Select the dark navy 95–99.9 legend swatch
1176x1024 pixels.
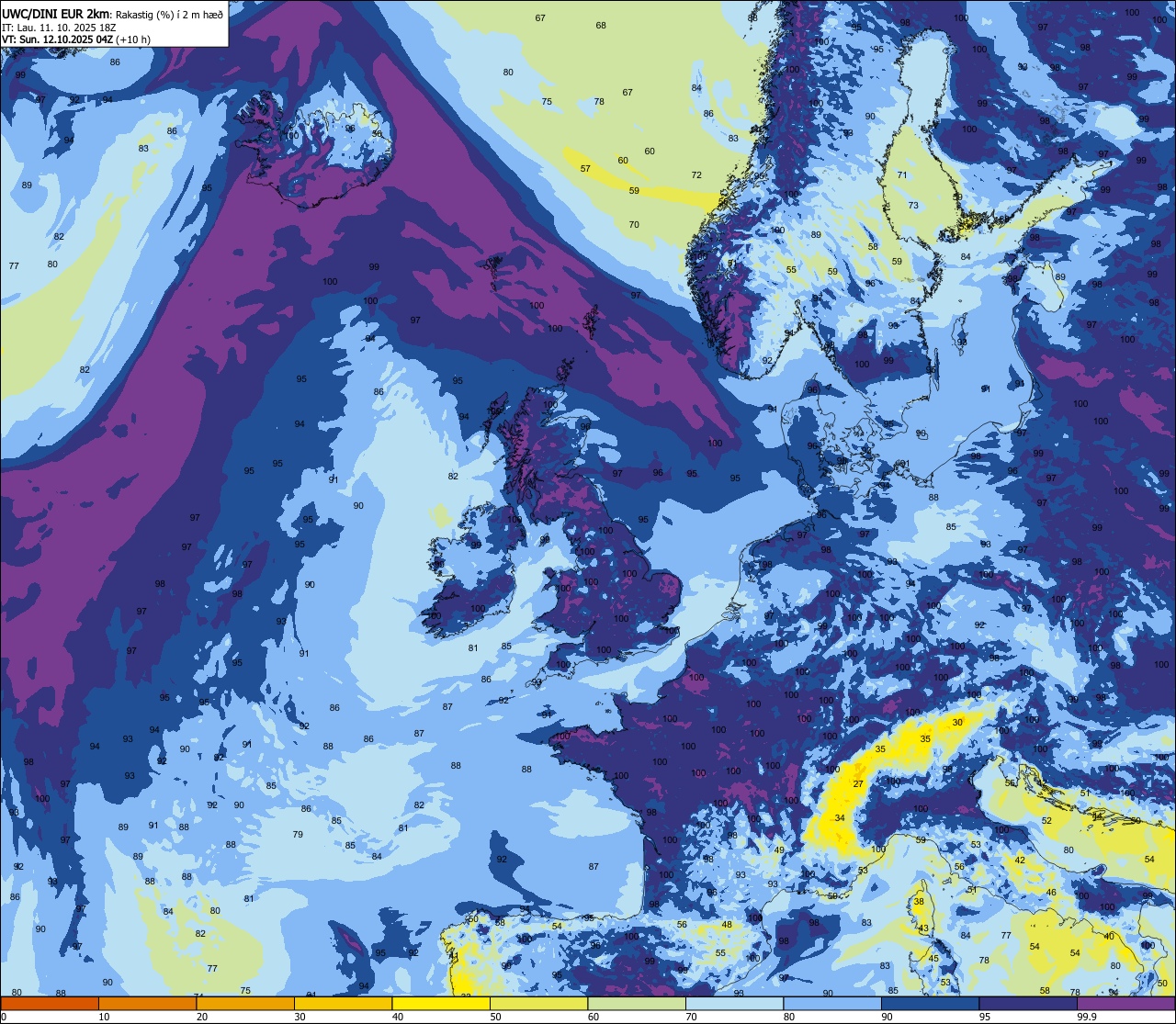[1028, 1004]
